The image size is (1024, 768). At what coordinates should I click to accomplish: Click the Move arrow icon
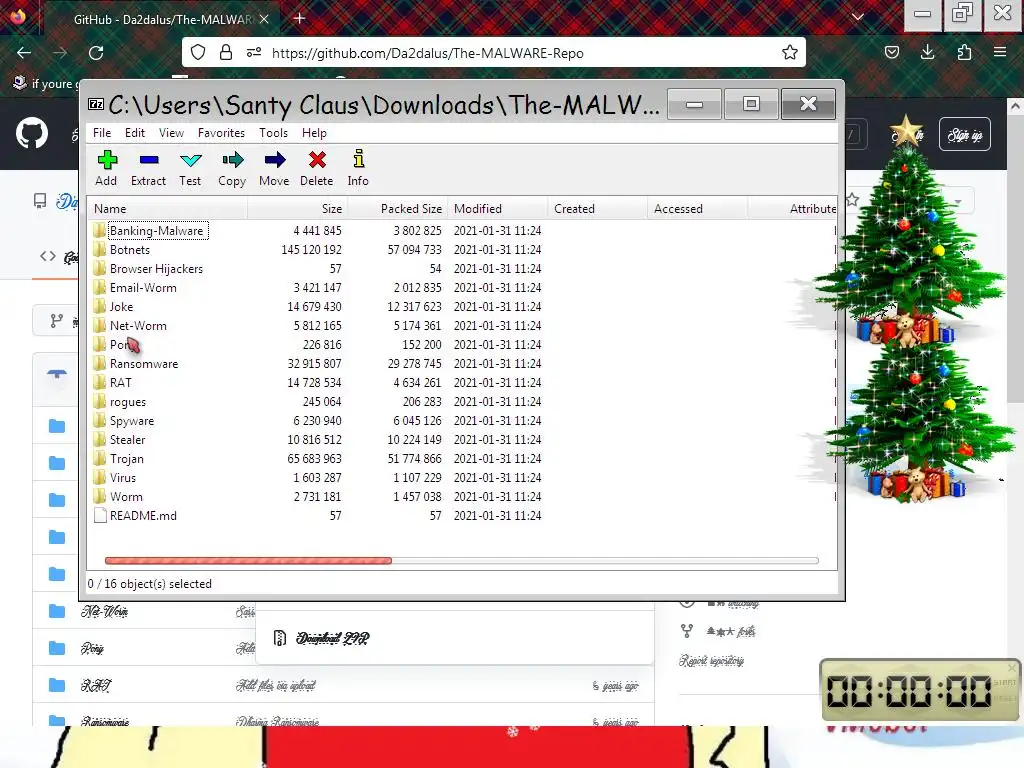pyautogui.click(x=274, y=160)
